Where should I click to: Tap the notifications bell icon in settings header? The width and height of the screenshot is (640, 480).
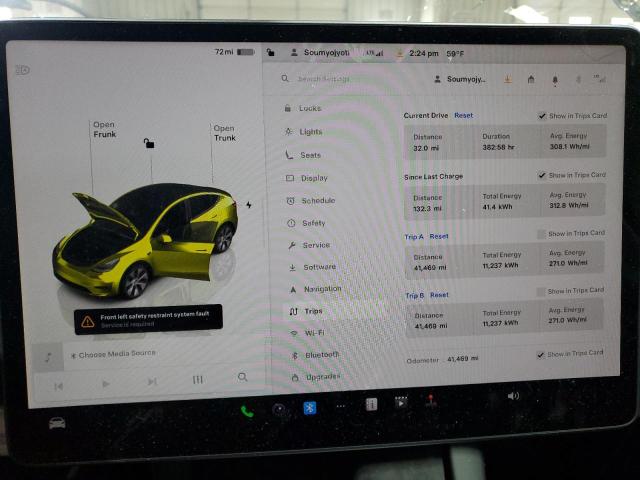click(555, 80)
